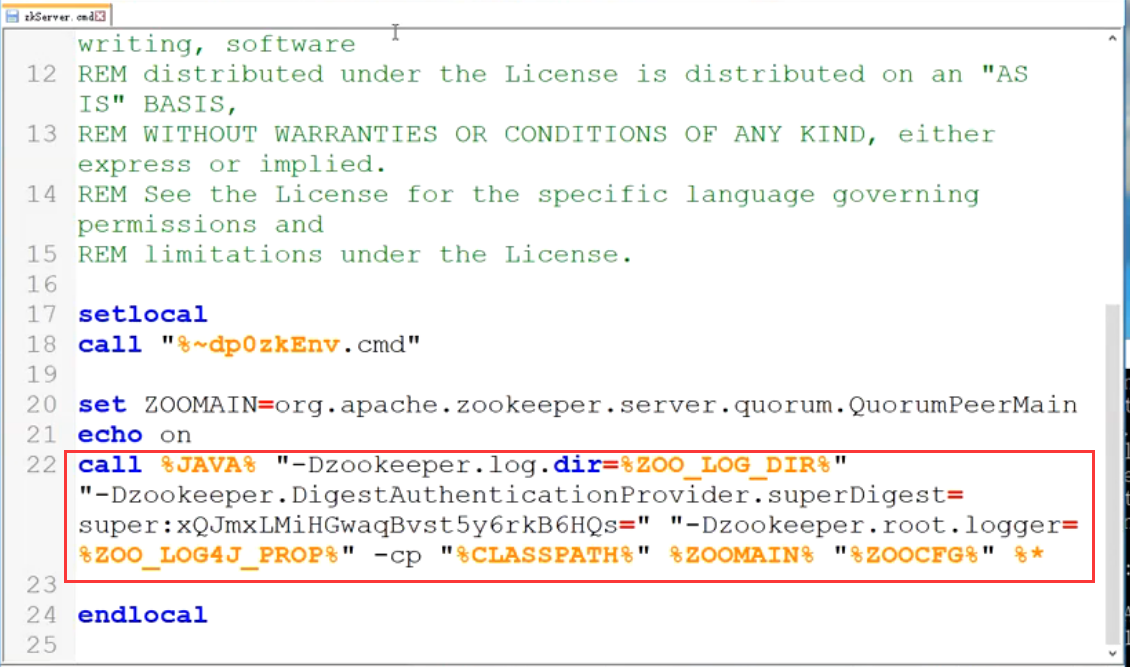Click the "call" keyword on line 18
The width and height of the screenshot is (1130, 667).
110,344
